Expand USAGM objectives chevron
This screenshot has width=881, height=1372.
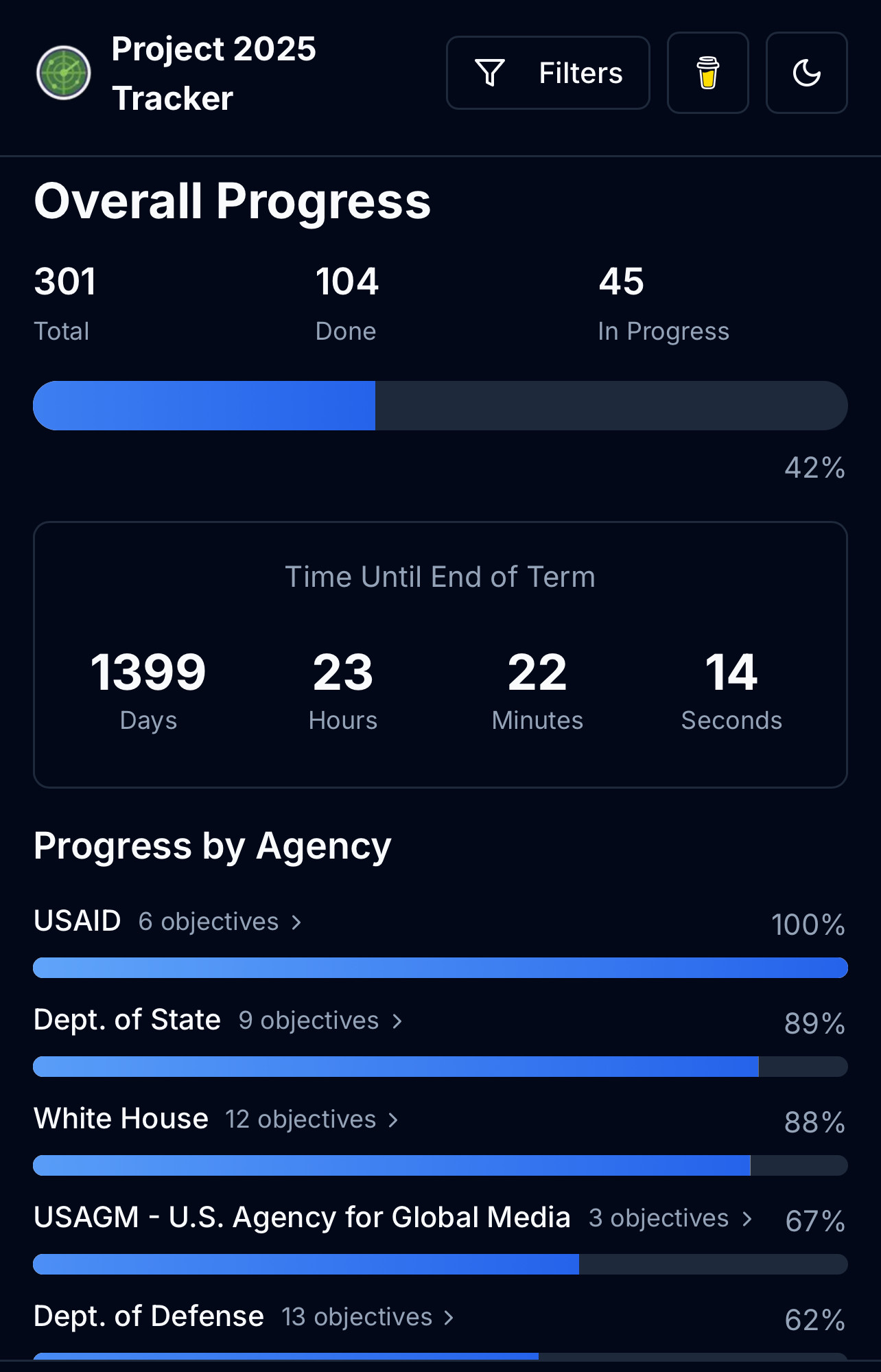(x=747, y=1218)
